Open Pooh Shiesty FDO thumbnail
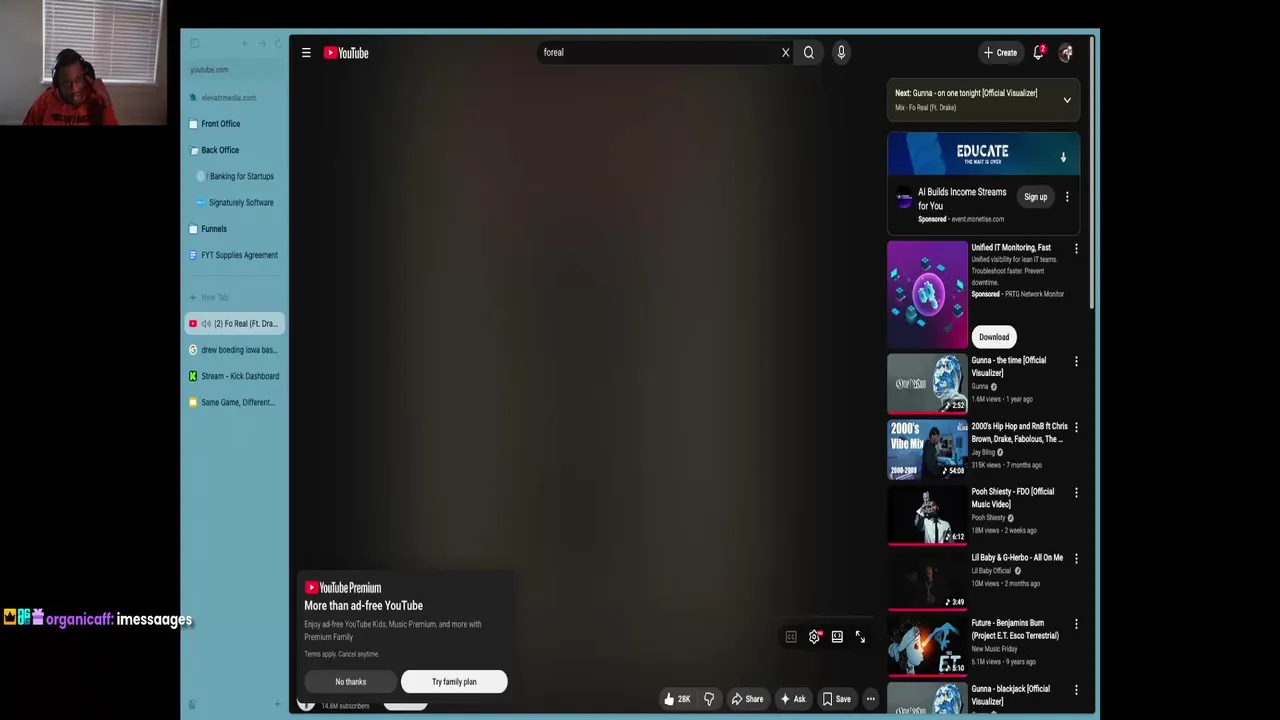This screenshot has width=1280, height=720. [927, 515]
